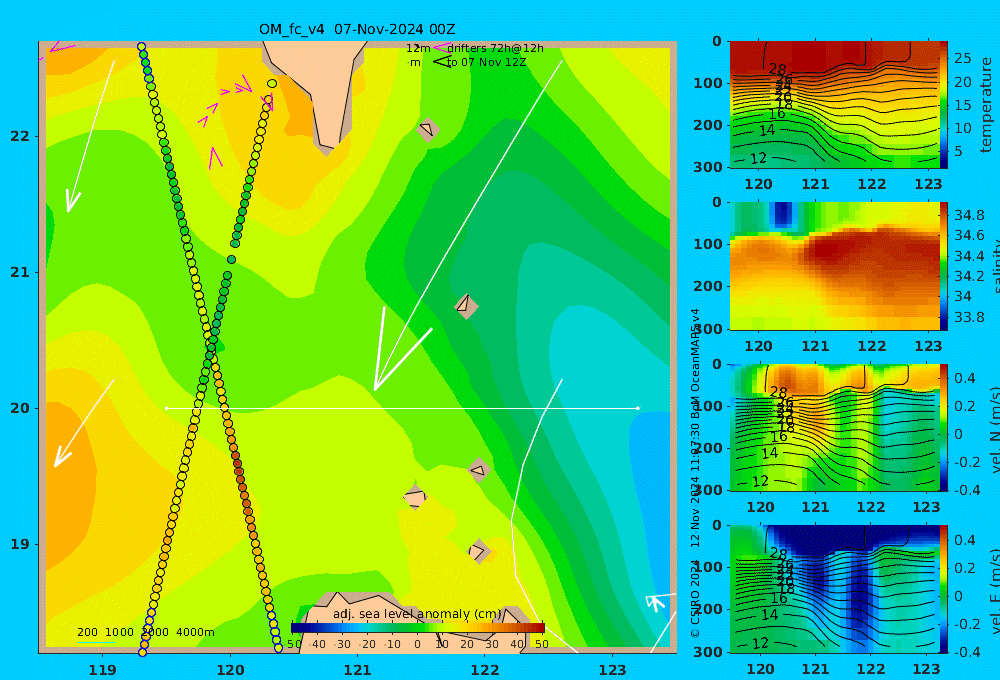Click the white arrow in map's lower-left
This screenshot has width=1000, height=680.
pyautogui.click(x=84, y=424)
